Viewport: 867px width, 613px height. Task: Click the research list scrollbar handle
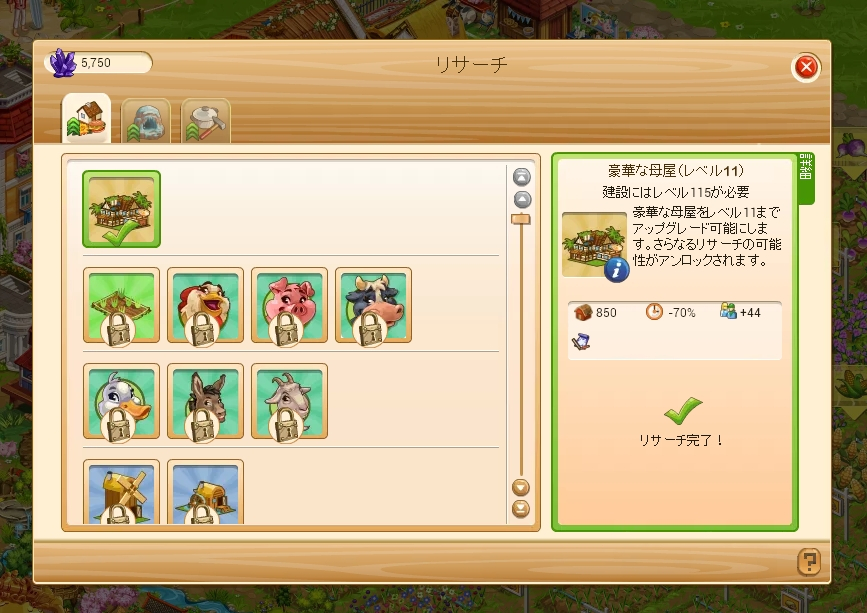tap(520, 219)
